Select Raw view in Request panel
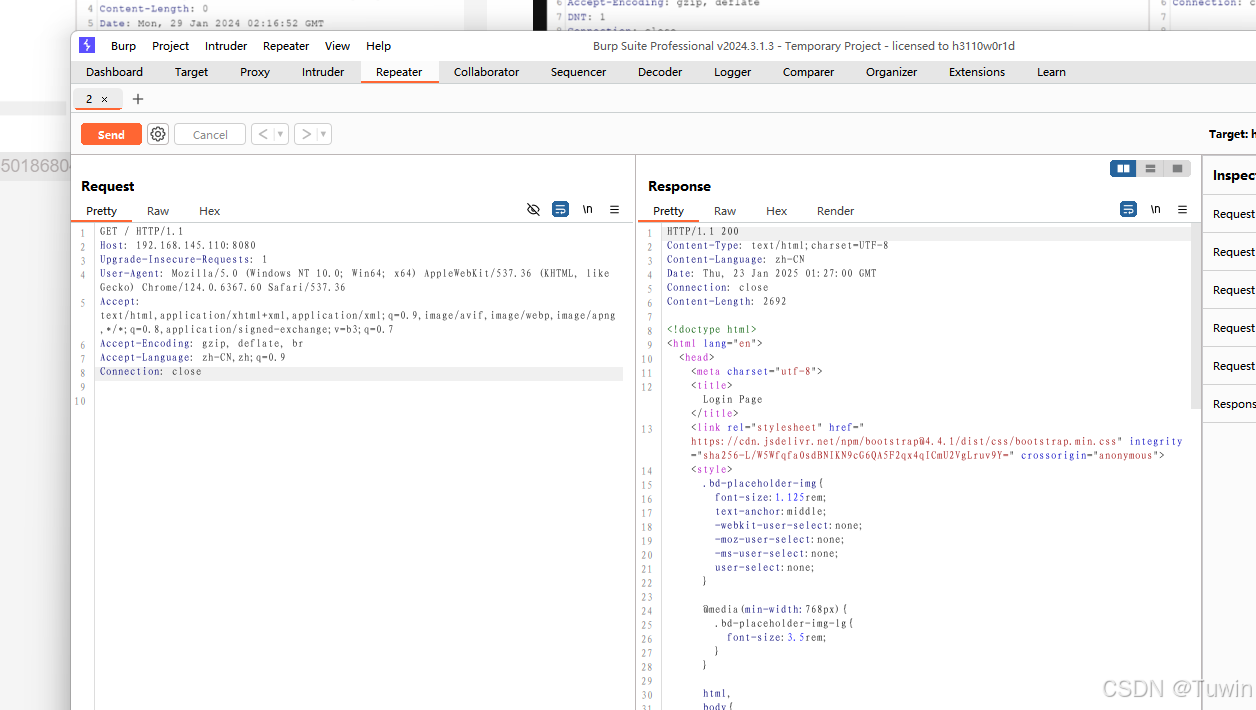Image resolution: width=1256 pixels, height=710 pixels. coord(158,211)
